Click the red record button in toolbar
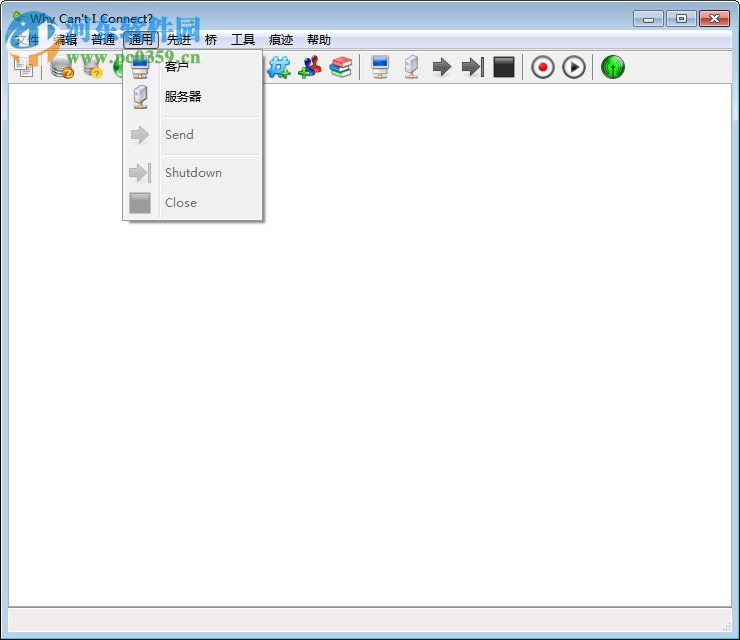This screenshot has width=740, height=640. pyautogui.click(x=543, y=67)
